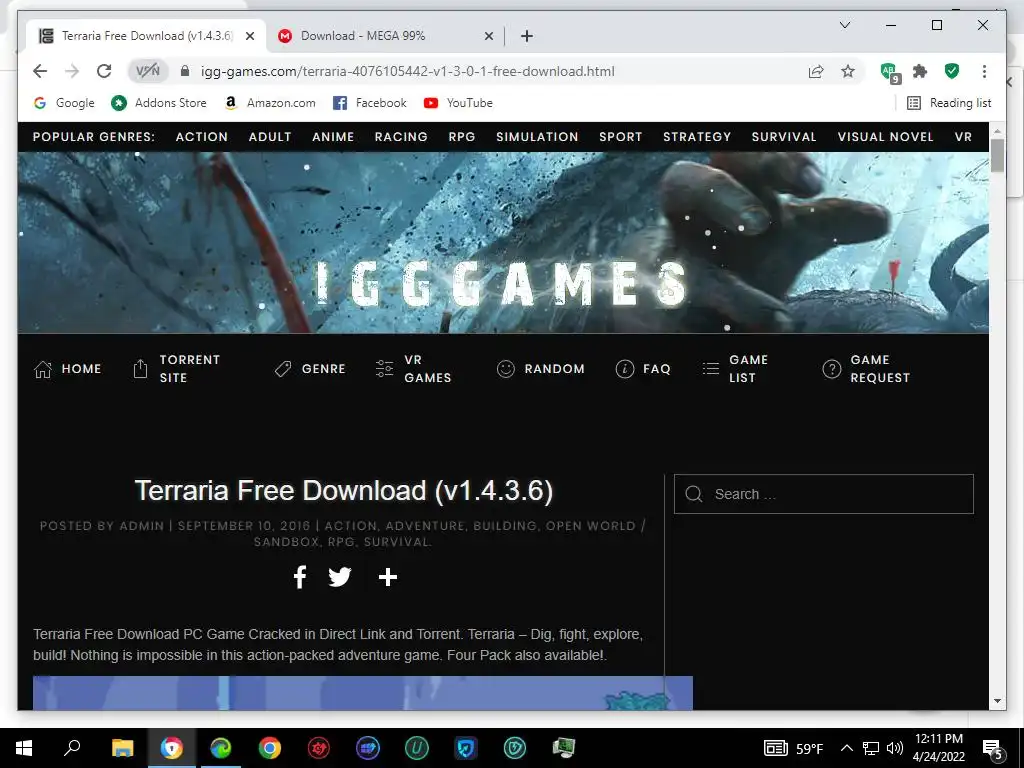Share the post on Facebook

pos(300,577)
